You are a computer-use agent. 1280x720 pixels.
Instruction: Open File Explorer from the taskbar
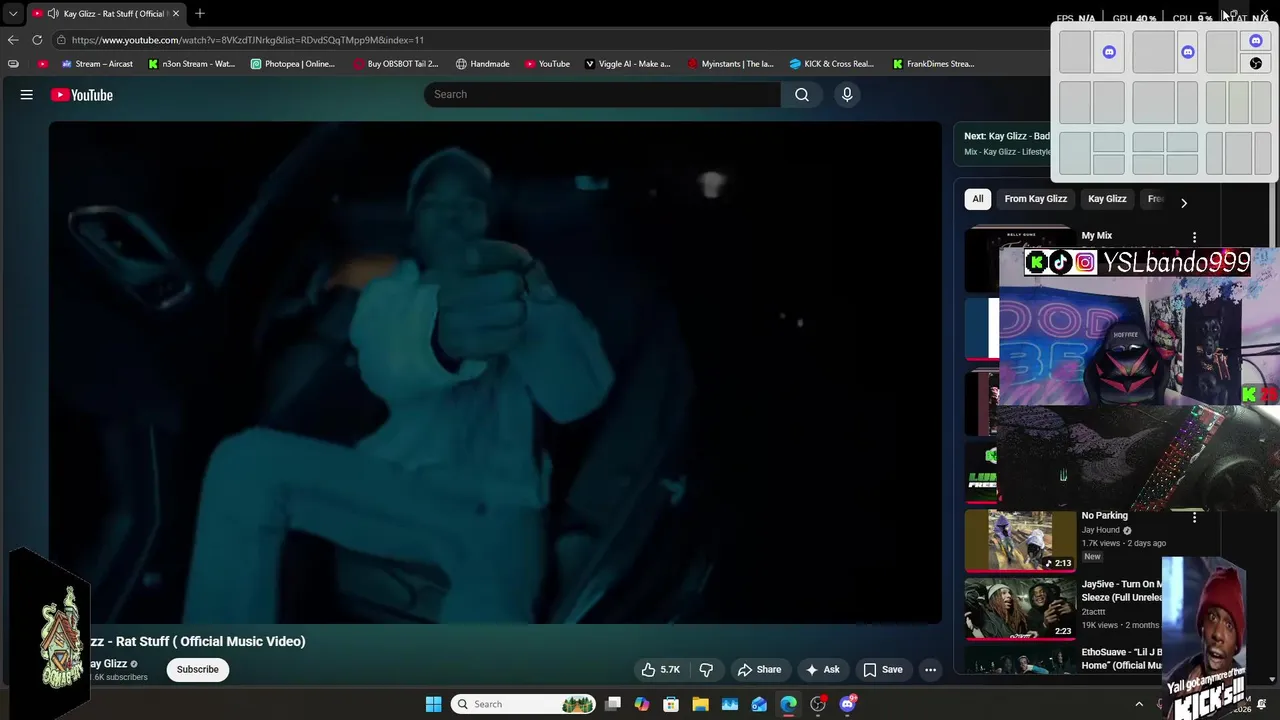[x=700, y=704]
